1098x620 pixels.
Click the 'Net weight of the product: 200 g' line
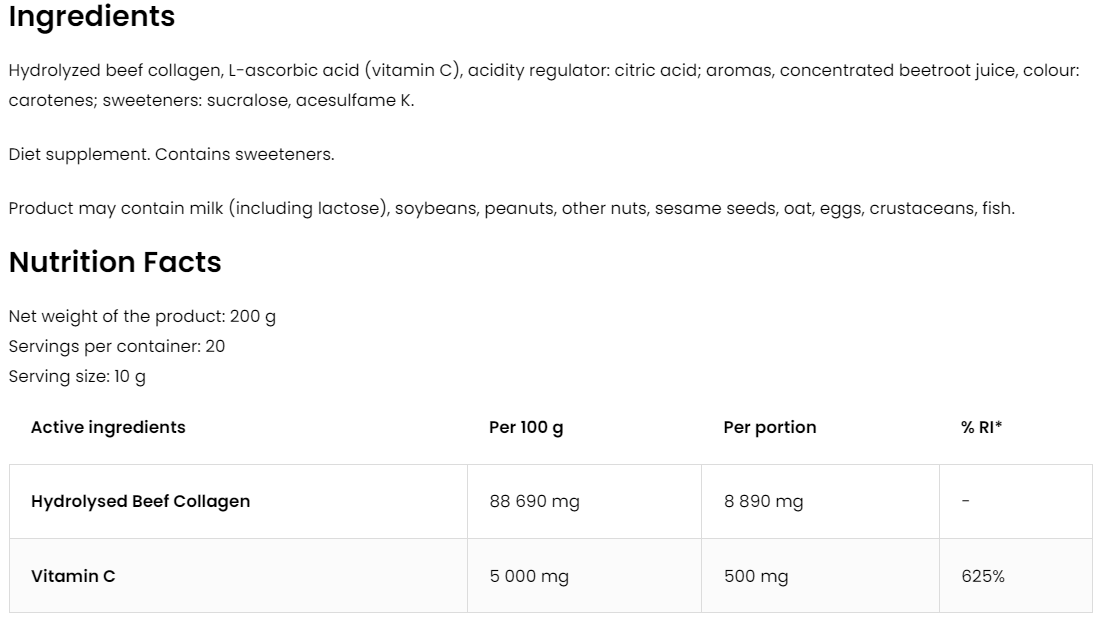click(x=142, y=316)
